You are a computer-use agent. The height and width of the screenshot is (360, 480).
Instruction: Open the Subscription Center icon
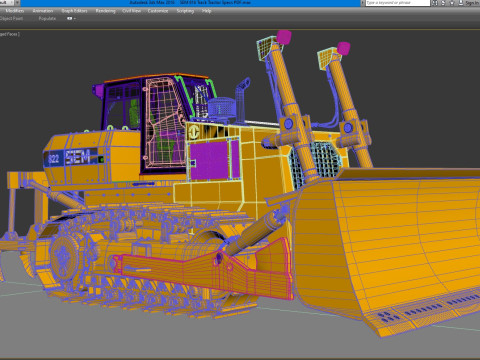[x=444, y=3]
